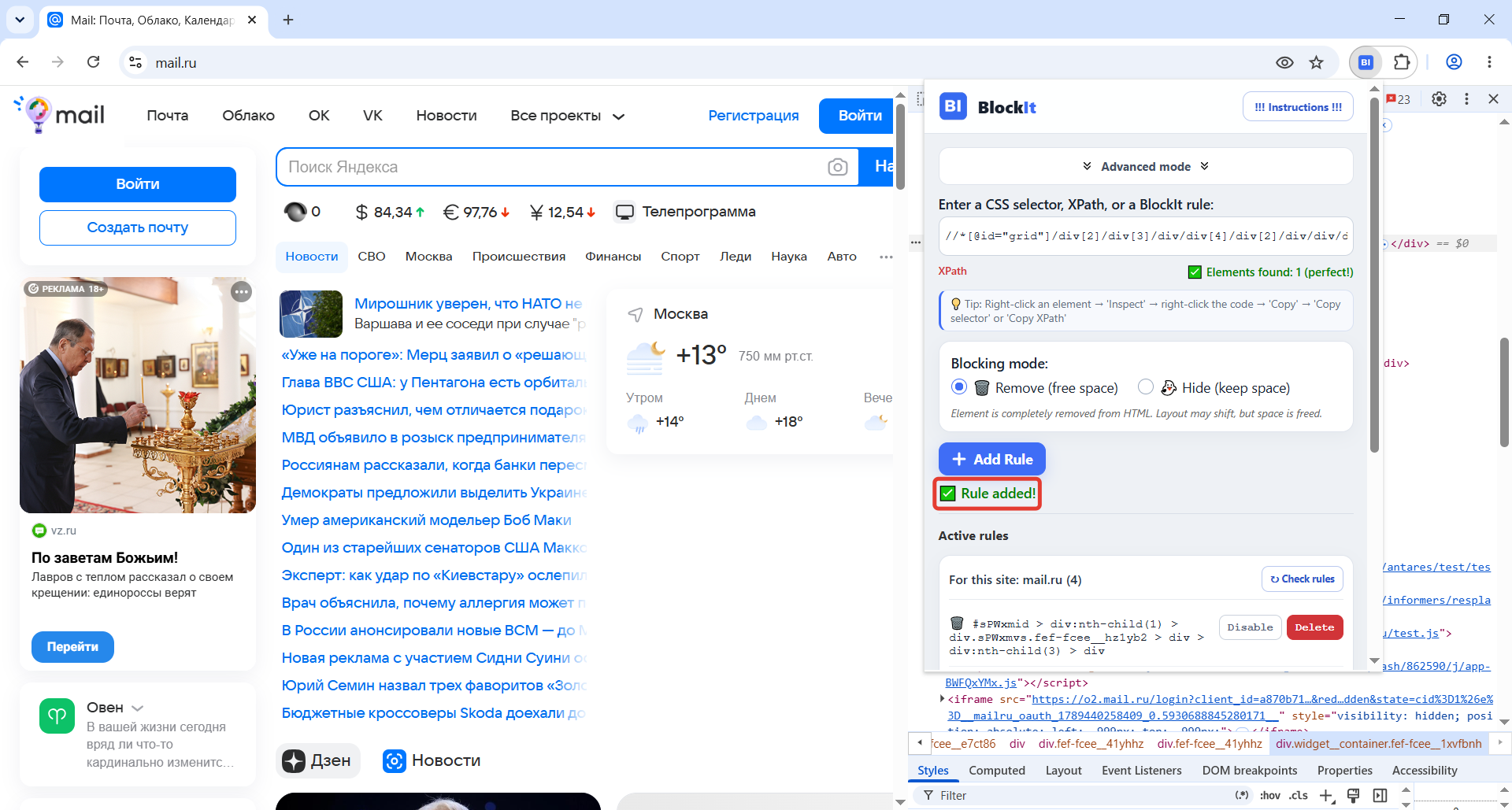This screenshot has width=1512, height=810.
Task: Click Check rules button
Action: pos(1302,579)
